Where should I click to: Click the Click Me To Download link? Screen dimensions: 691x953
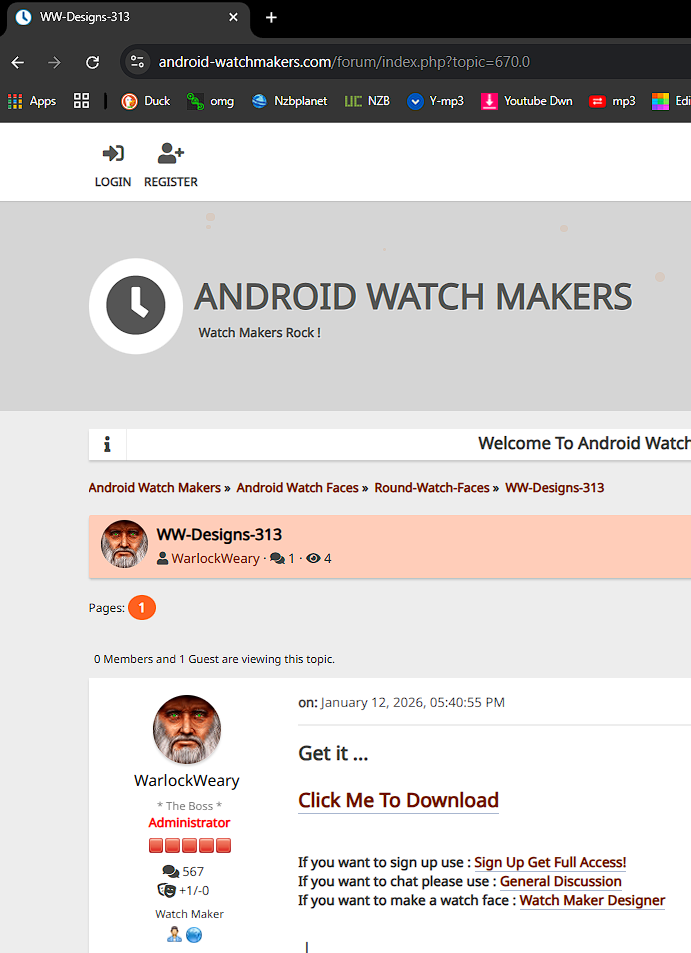click(x=398, y=800)
